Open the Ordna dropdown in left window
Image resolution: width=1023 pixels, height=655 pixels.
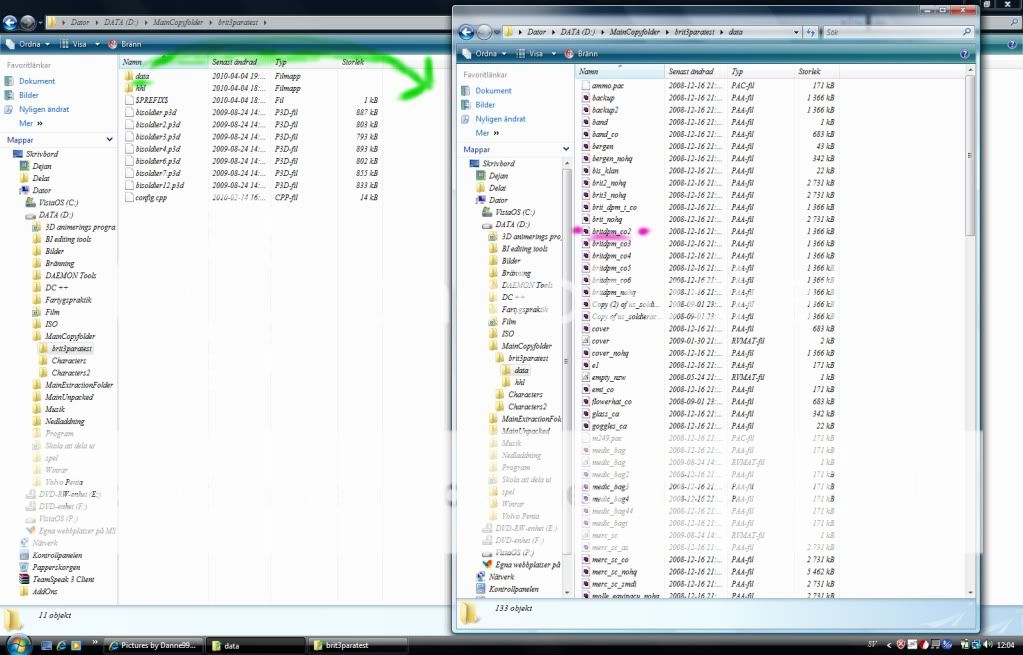(x=27, y=44)
